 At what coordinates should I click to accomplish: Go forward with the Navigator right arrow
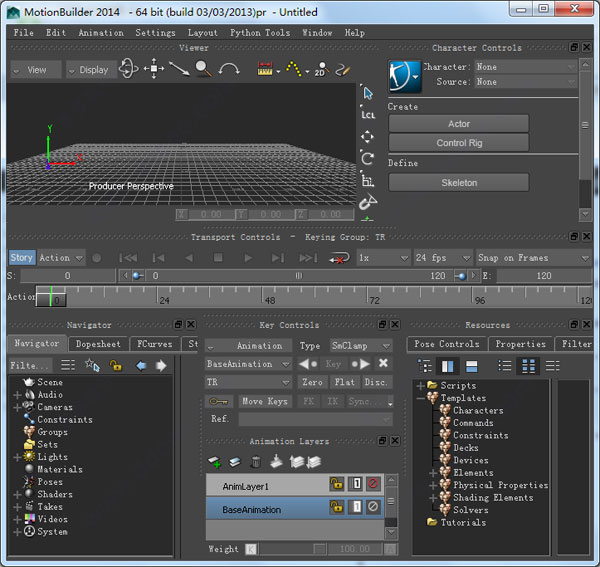click(x=161, y=366)
